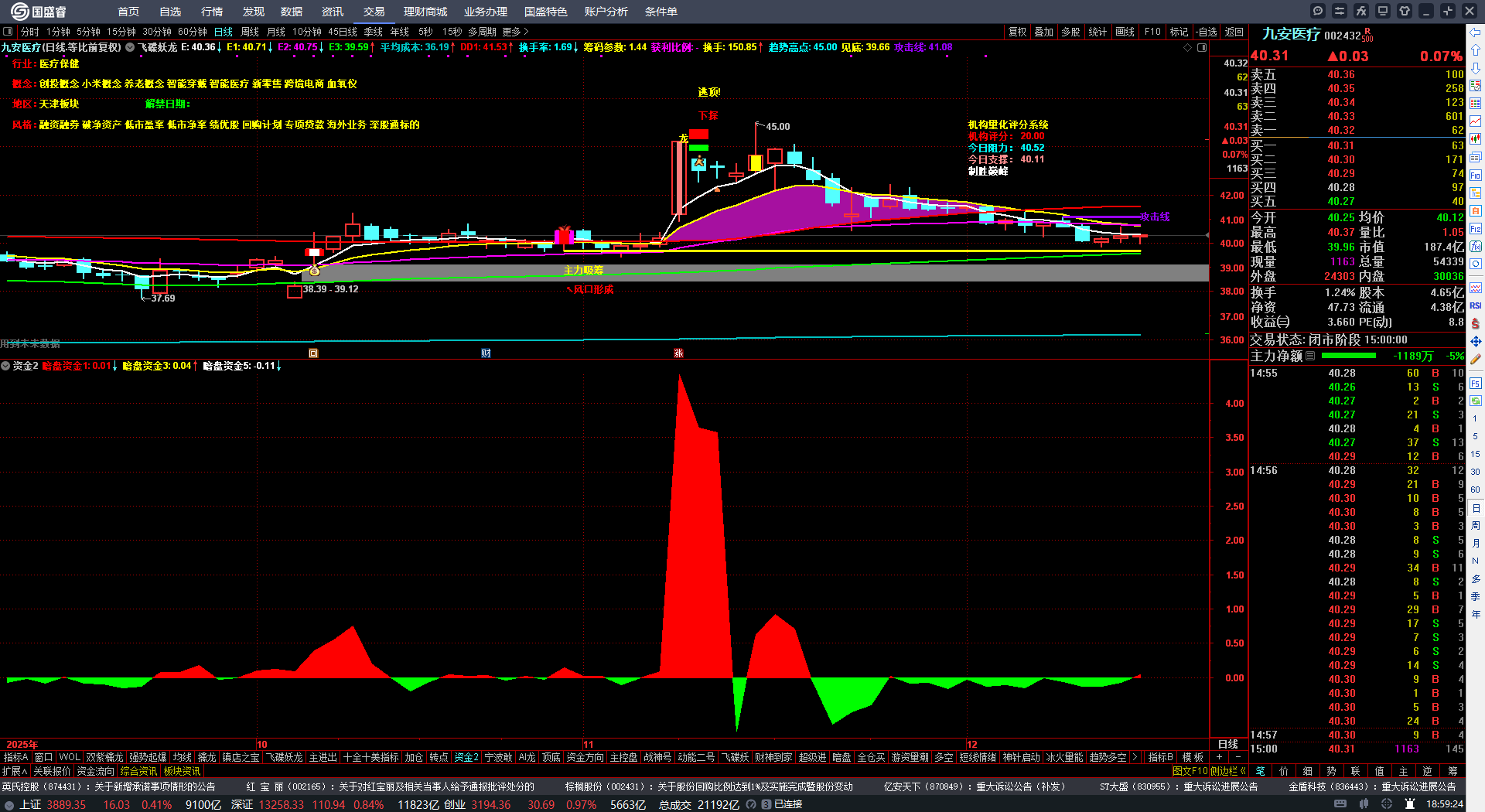Open the message chat icon in title bar

pyautogui.click(x=1318, y=11)
